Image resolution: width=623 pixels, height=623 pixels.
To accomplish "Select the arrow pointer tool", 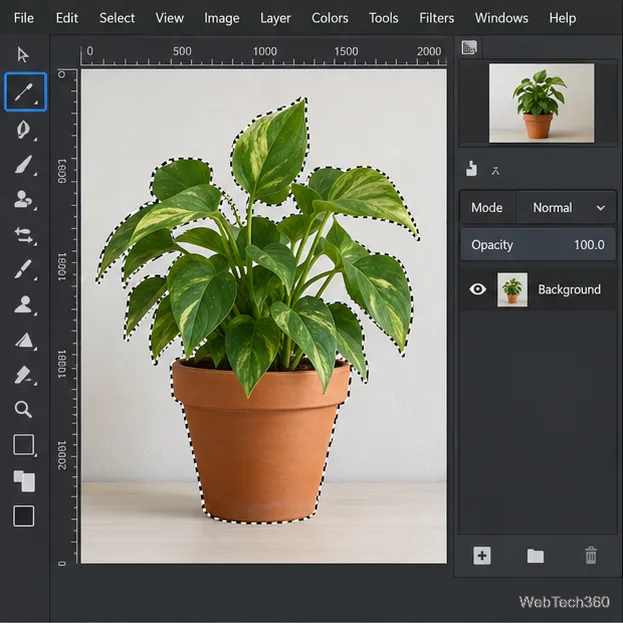I will (23, 55).
